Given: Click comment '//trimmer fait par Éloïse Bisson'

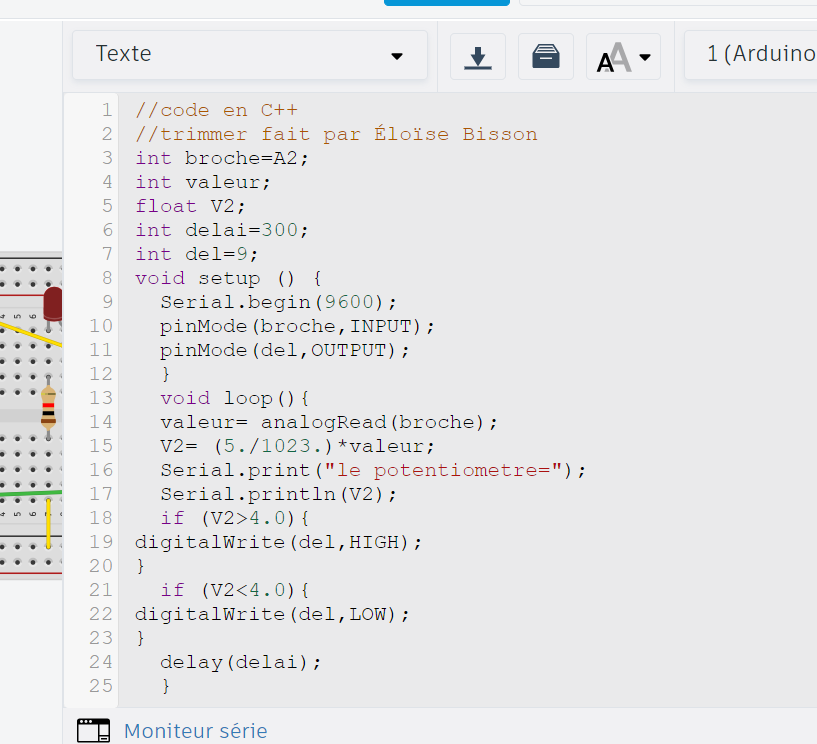Looking at the screenshot, I should coord(336,134).
